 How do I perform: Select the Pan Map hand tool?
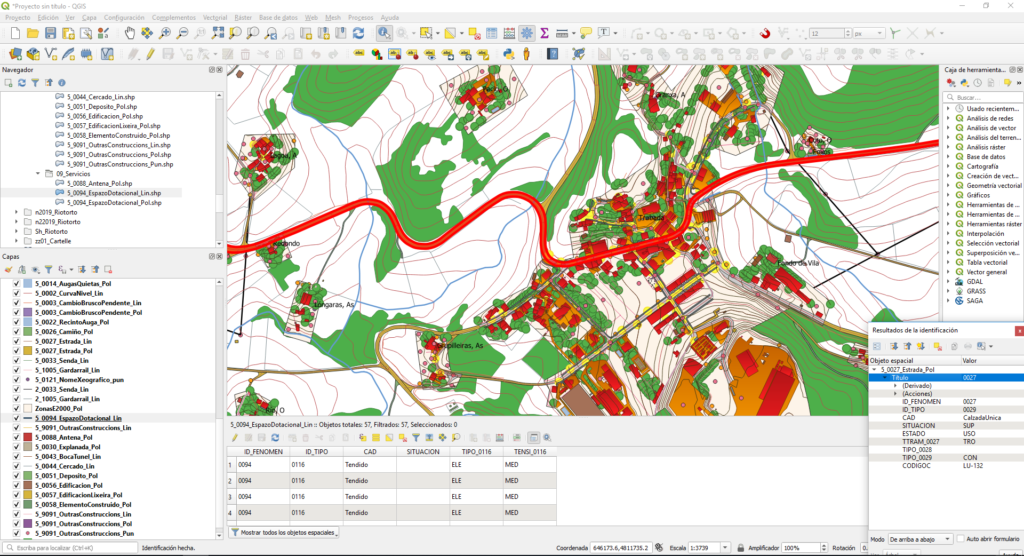(x=129, y=33)
